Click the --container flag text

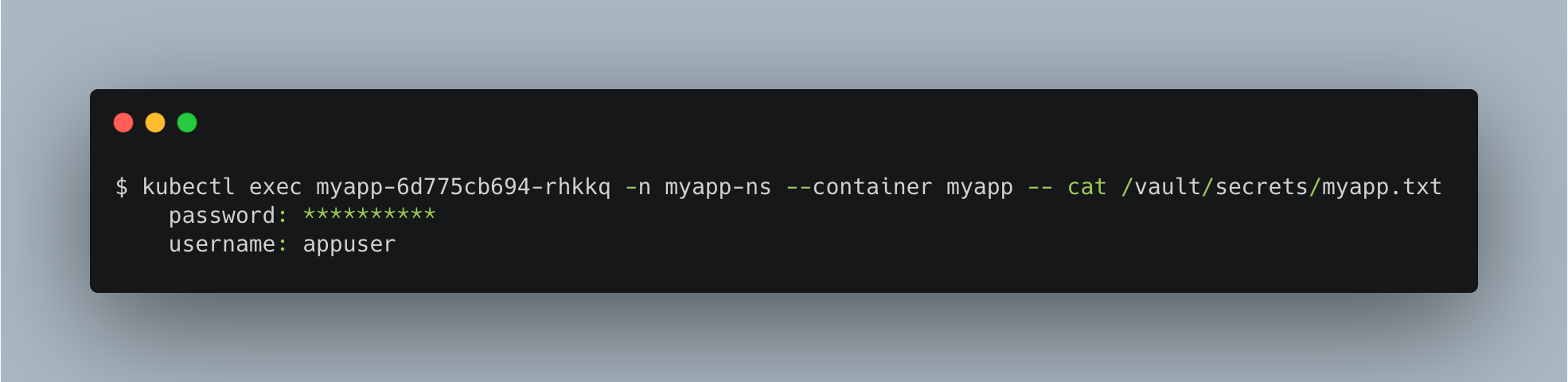coord(859,187)
